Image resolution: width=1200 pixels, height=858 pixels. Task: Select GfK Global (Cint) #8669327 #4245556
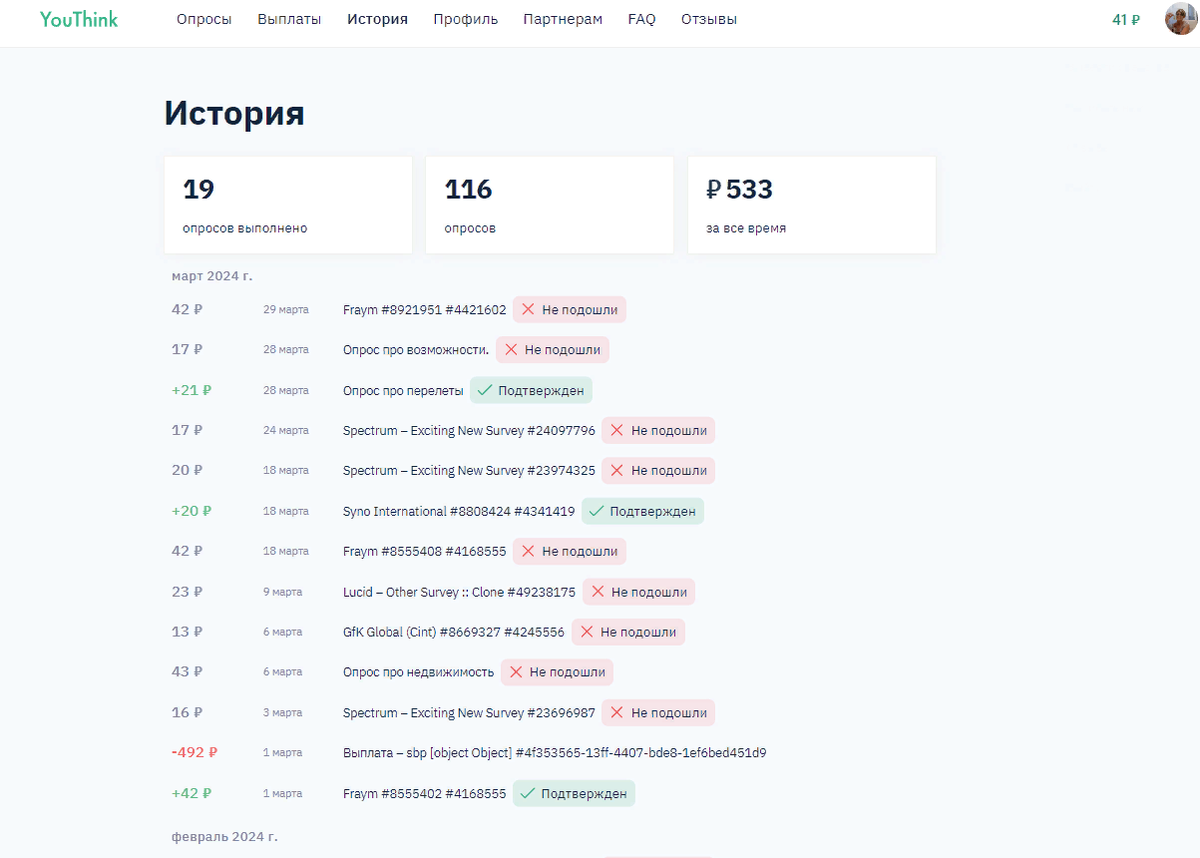(454, 632)
